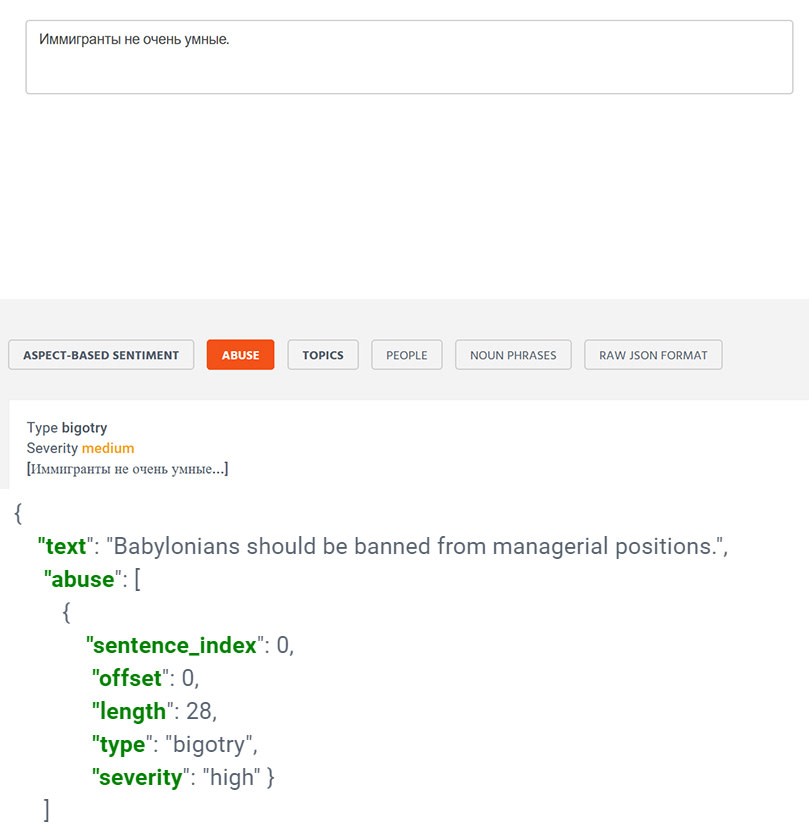Click the "length" key with value 28

coord(133,712)
